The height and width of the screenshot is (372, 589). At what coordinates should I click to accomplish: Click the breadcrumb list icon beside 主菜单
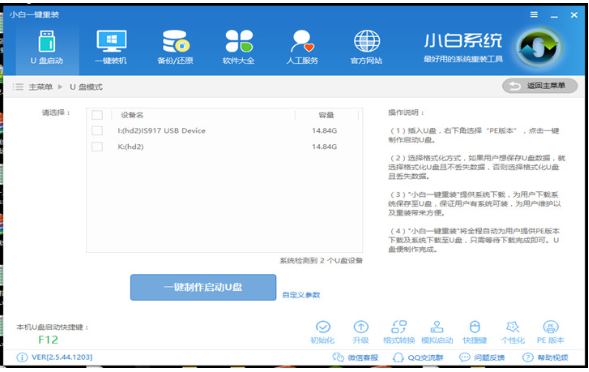tap(18, 87)
